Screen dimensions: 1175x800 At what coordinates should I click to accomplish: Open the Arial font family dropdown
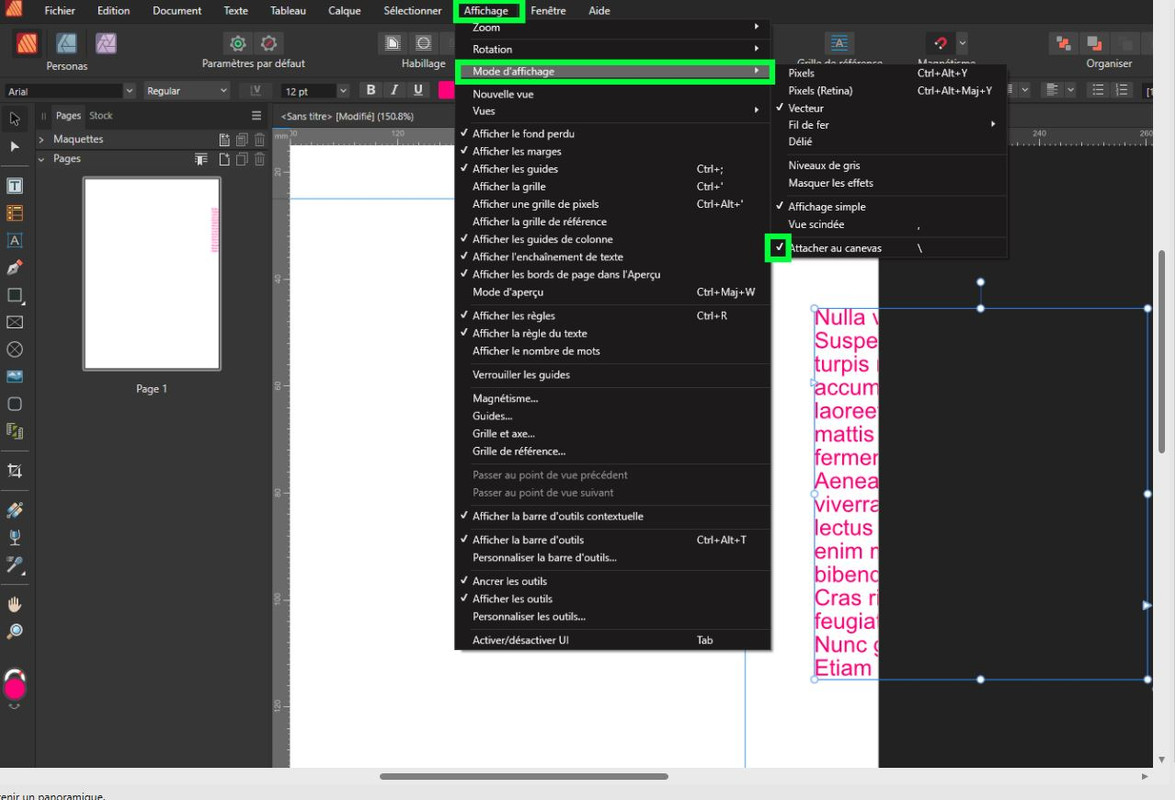pyautogui.click(x=129, y=91)
